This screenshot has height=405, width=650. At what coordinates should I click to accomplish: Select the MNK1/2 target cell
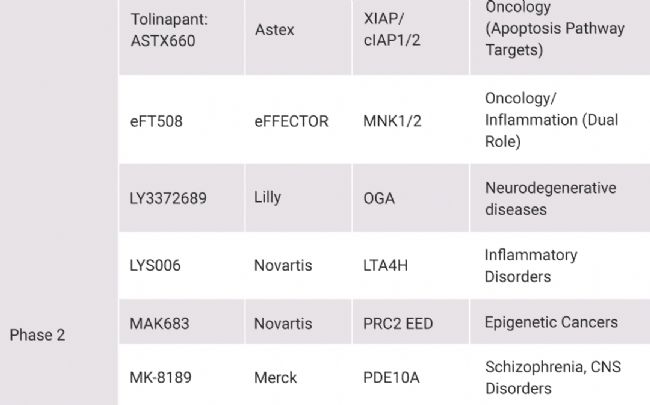pos(410,120)
